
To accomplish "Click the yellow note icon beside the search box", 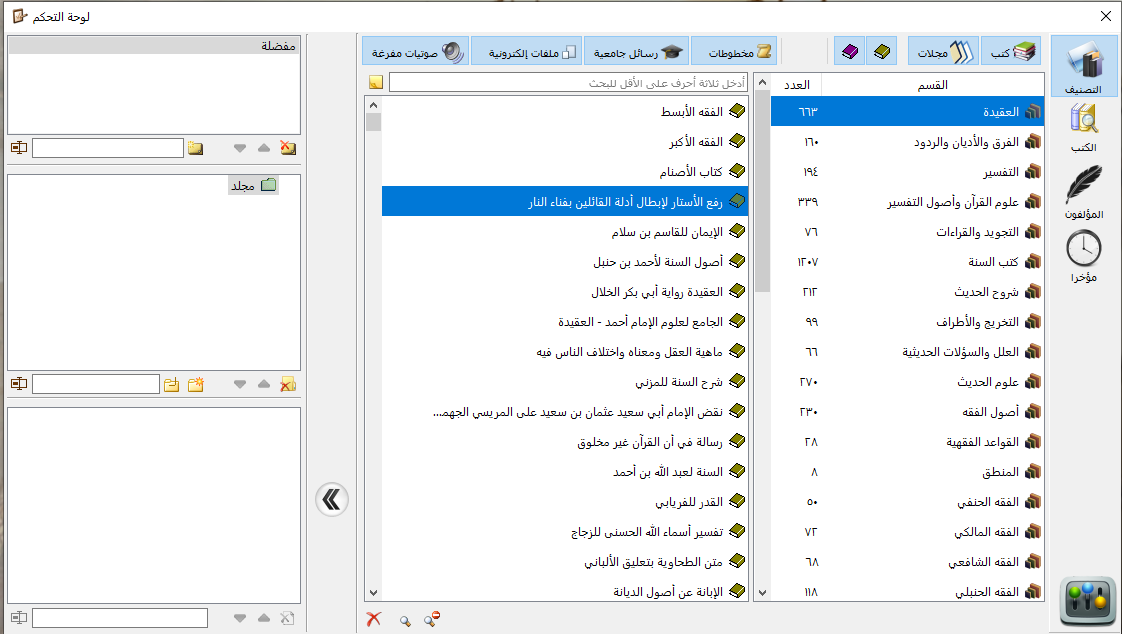I will 375,82.
